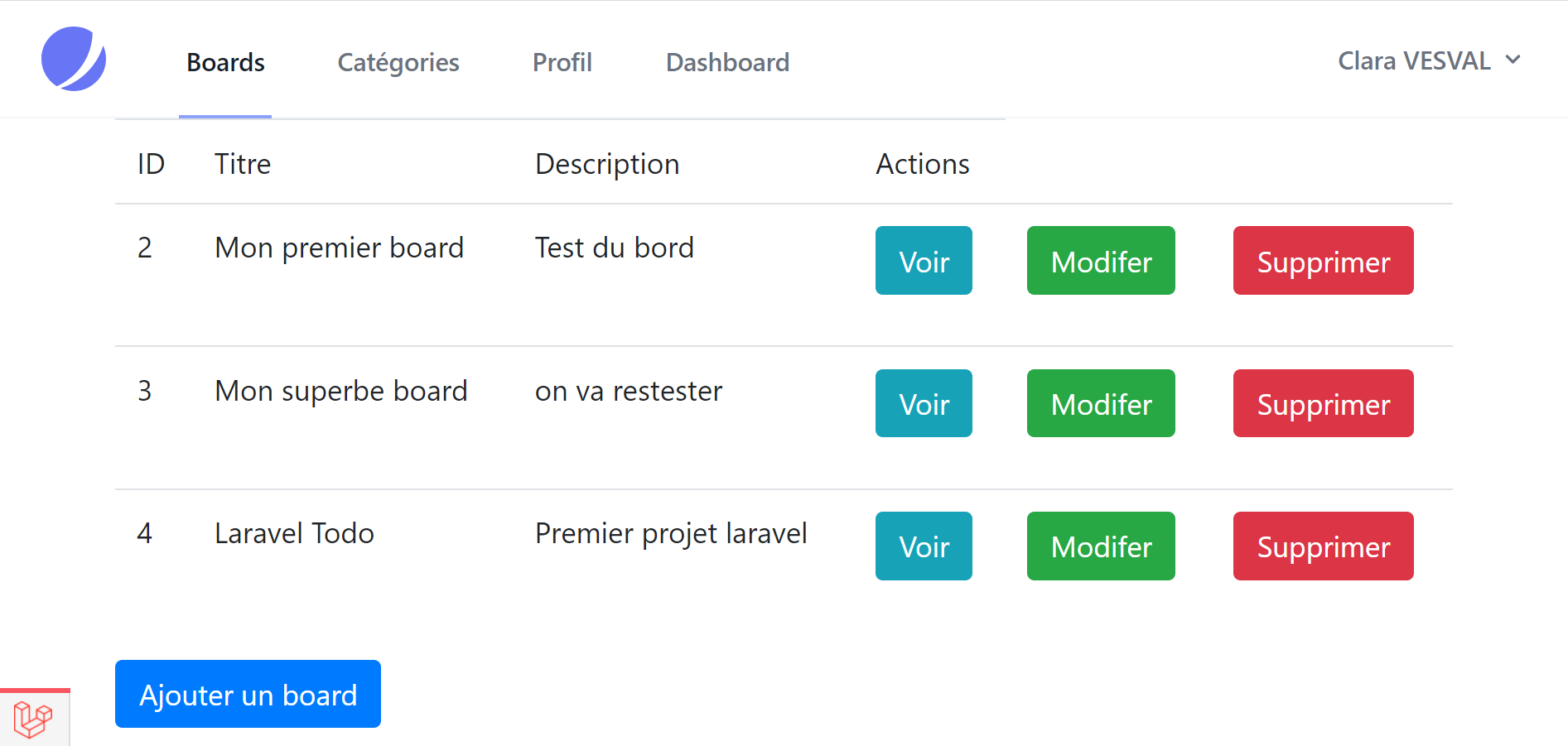This screenshot has width=1568, height=746.
Task: Select the Laravel Todo title cell
Action: [x=294, y=533]
